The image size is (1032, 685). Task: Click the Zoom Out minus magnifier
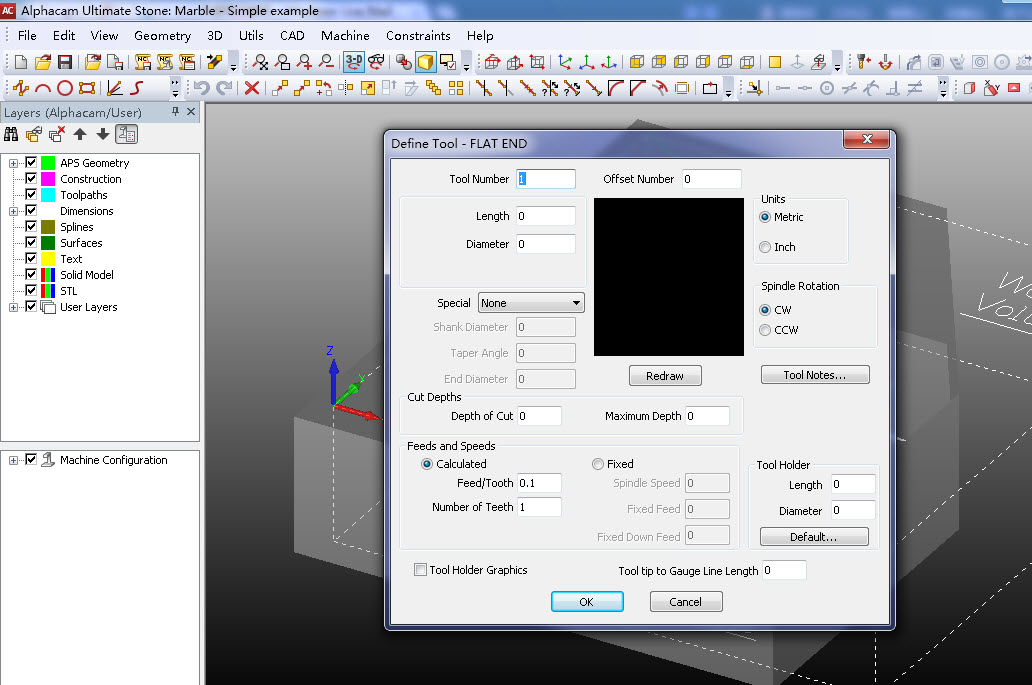(x=326, y=63)
